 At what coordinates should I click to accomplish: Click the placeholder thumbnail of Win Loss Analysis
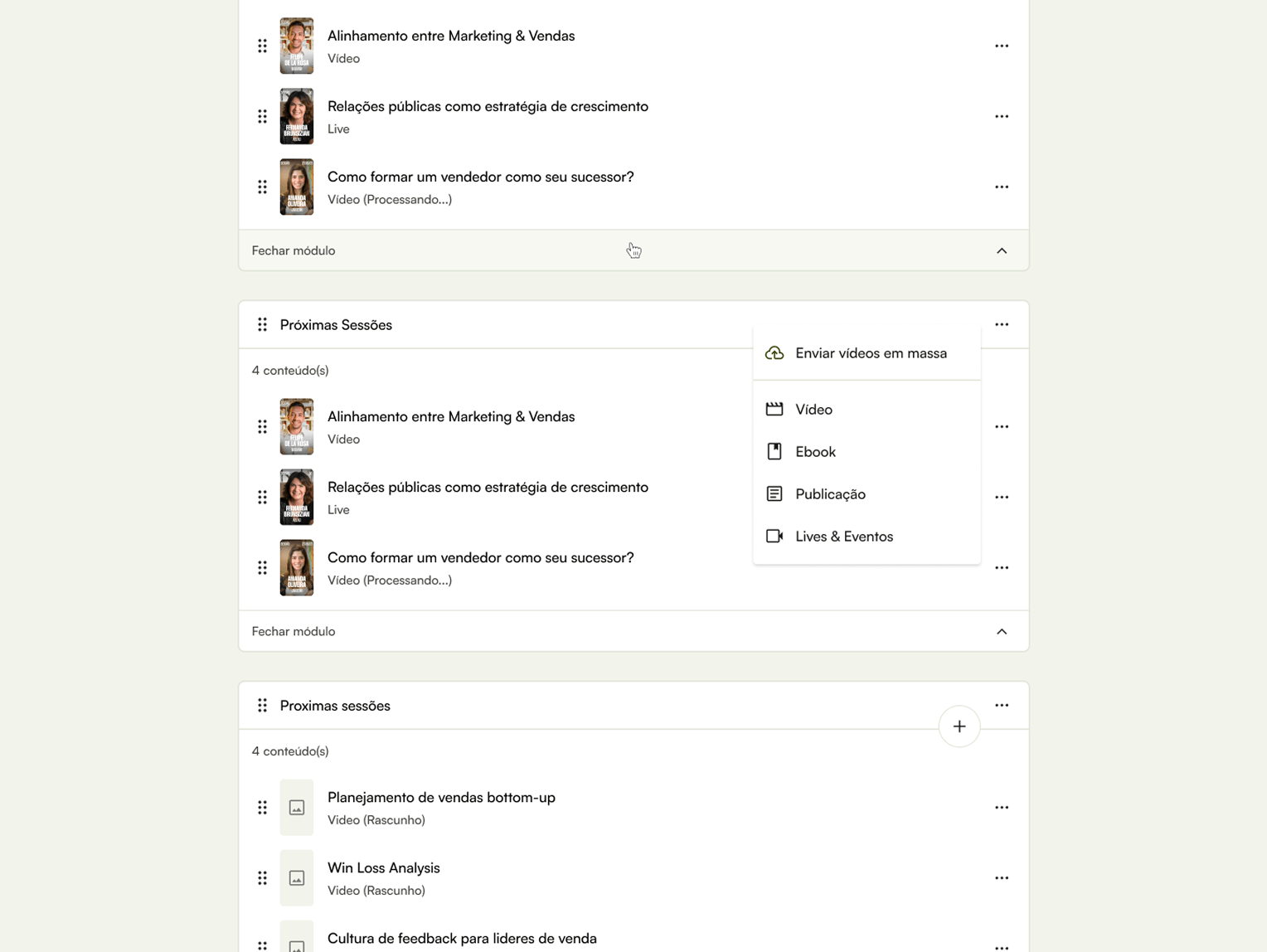point(296,878)
